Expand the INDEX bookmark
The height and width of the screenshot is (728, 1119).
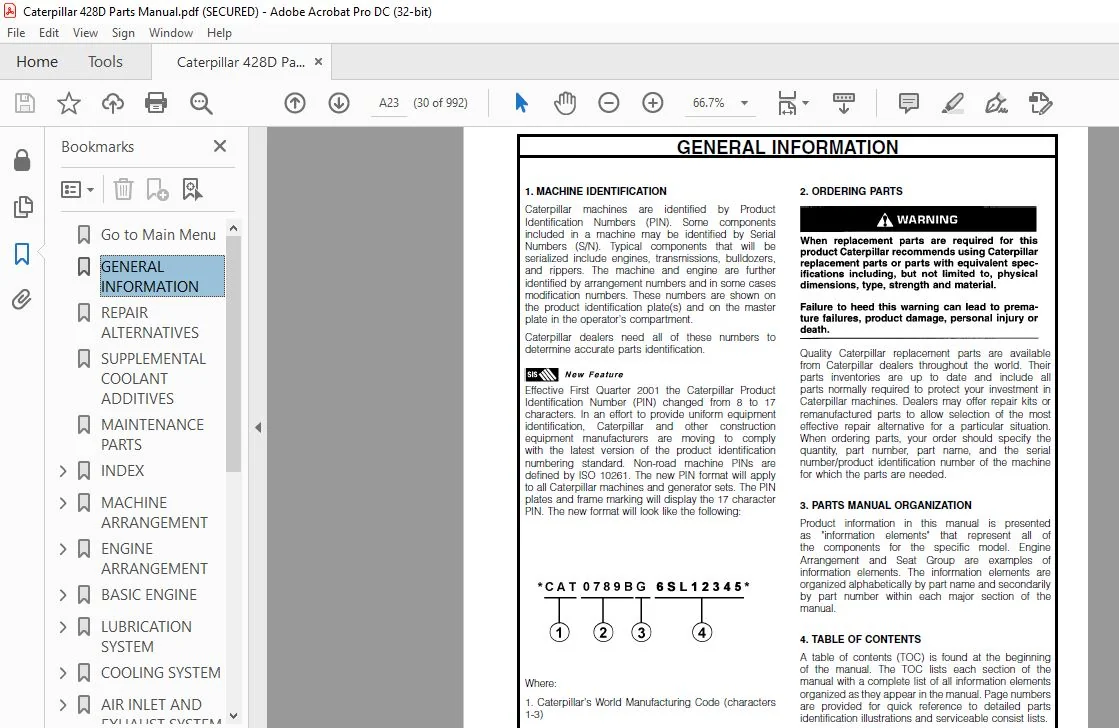[x=63, y=470]
